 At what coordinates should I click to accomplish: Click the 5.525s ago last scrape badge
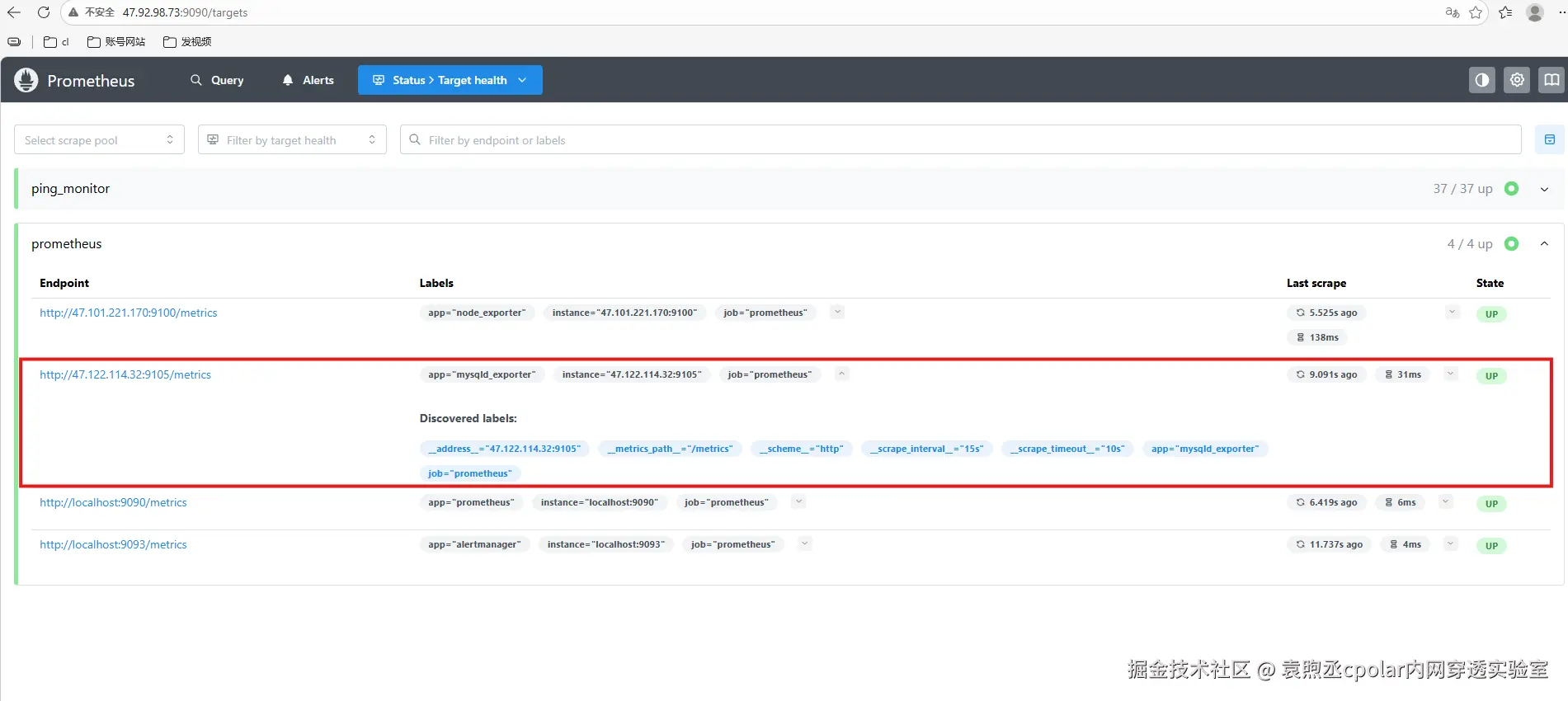pyautogui.click(x=1326, y=313)
